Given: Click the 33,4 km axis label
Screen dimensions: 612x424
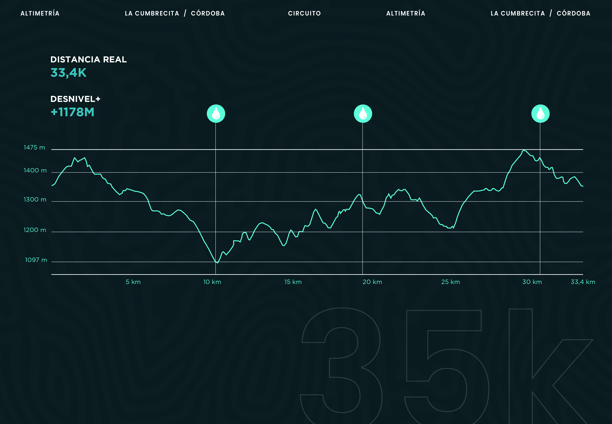Looking at the screenshot, I should click(583, 282).
